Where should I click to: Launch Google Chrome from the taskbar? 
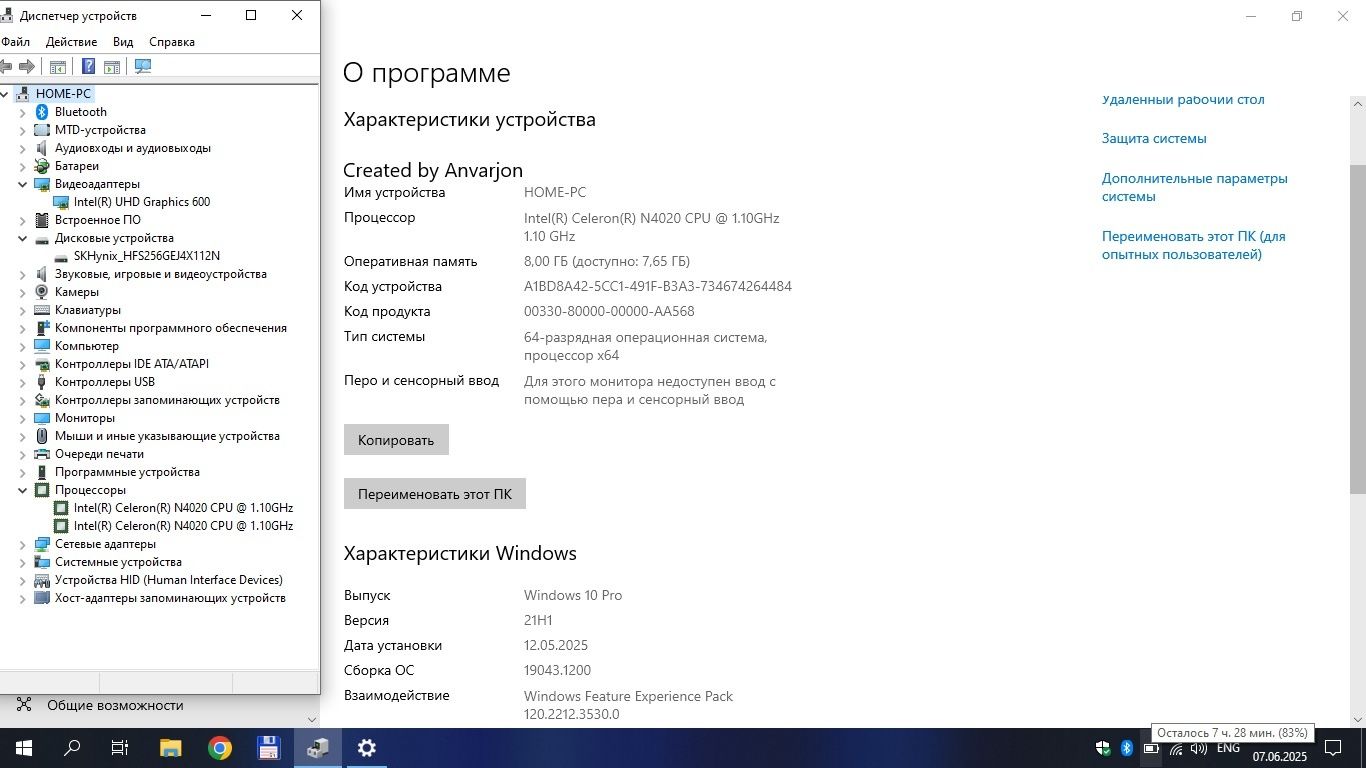[x=220, y=748]
